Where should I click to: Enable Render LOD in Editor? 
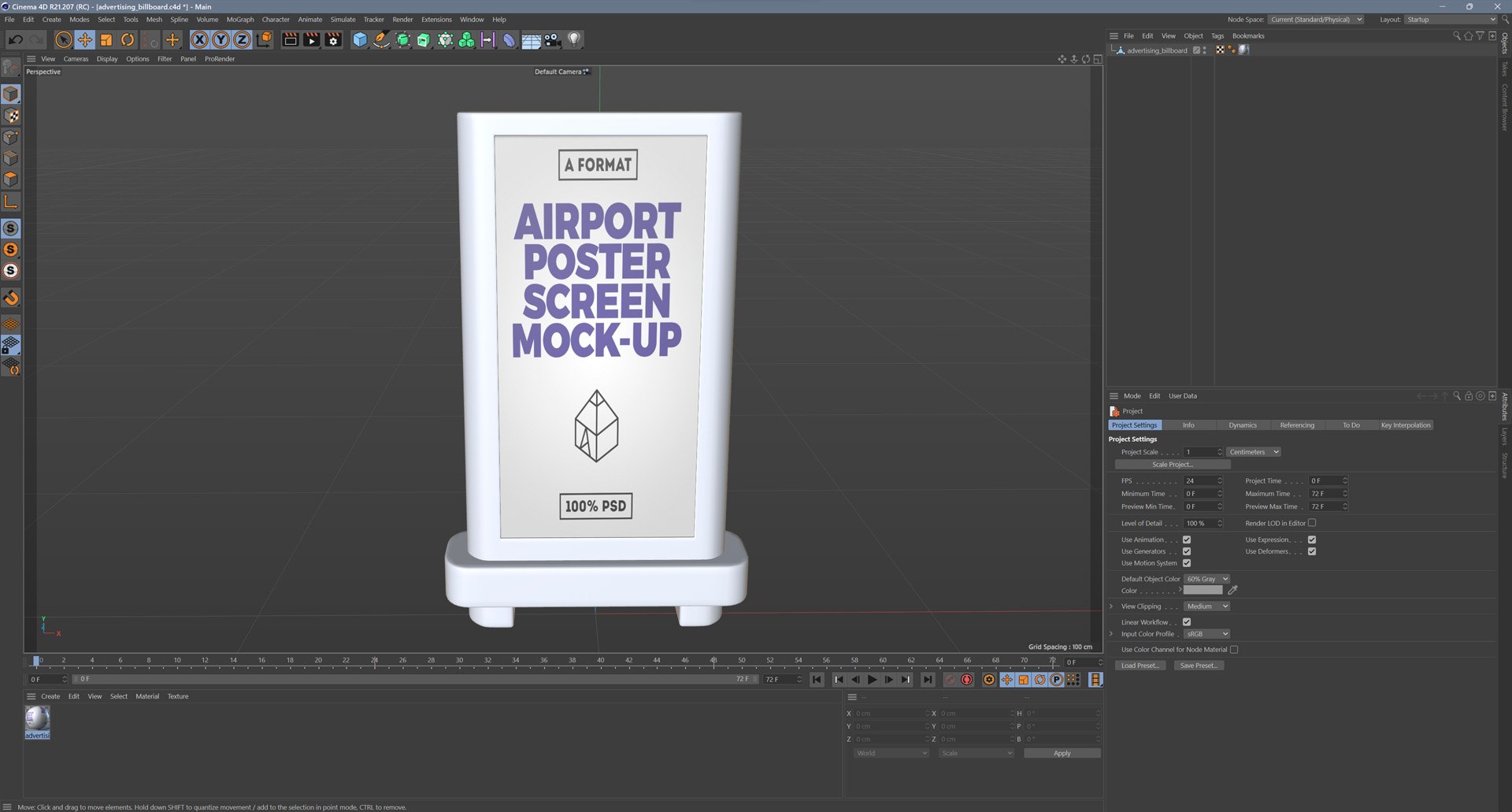(x=1312, y=523)
